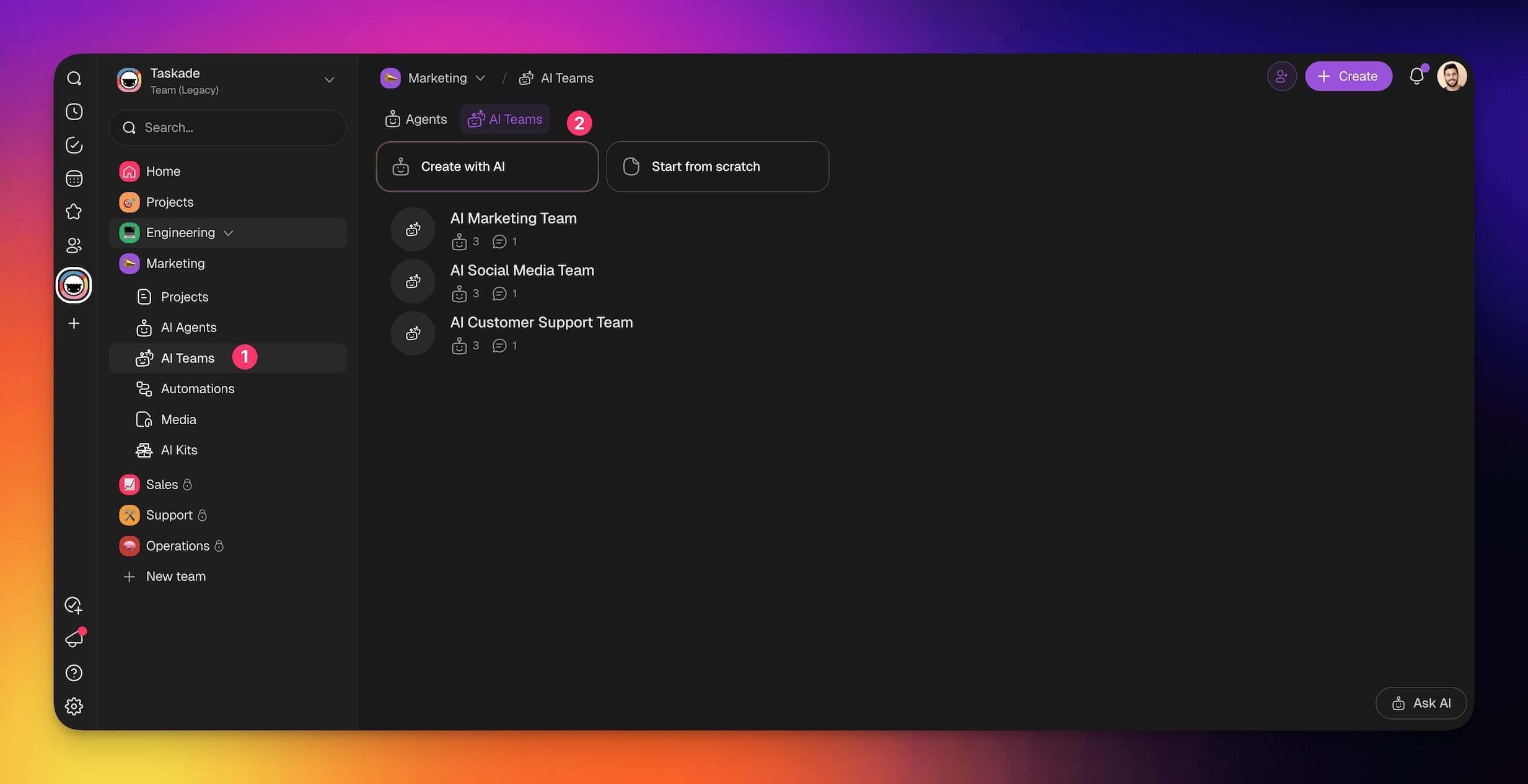Screen dimensions: 1528x784
Task: Open the help question mark icon
Action: click(x=74, y=673)
